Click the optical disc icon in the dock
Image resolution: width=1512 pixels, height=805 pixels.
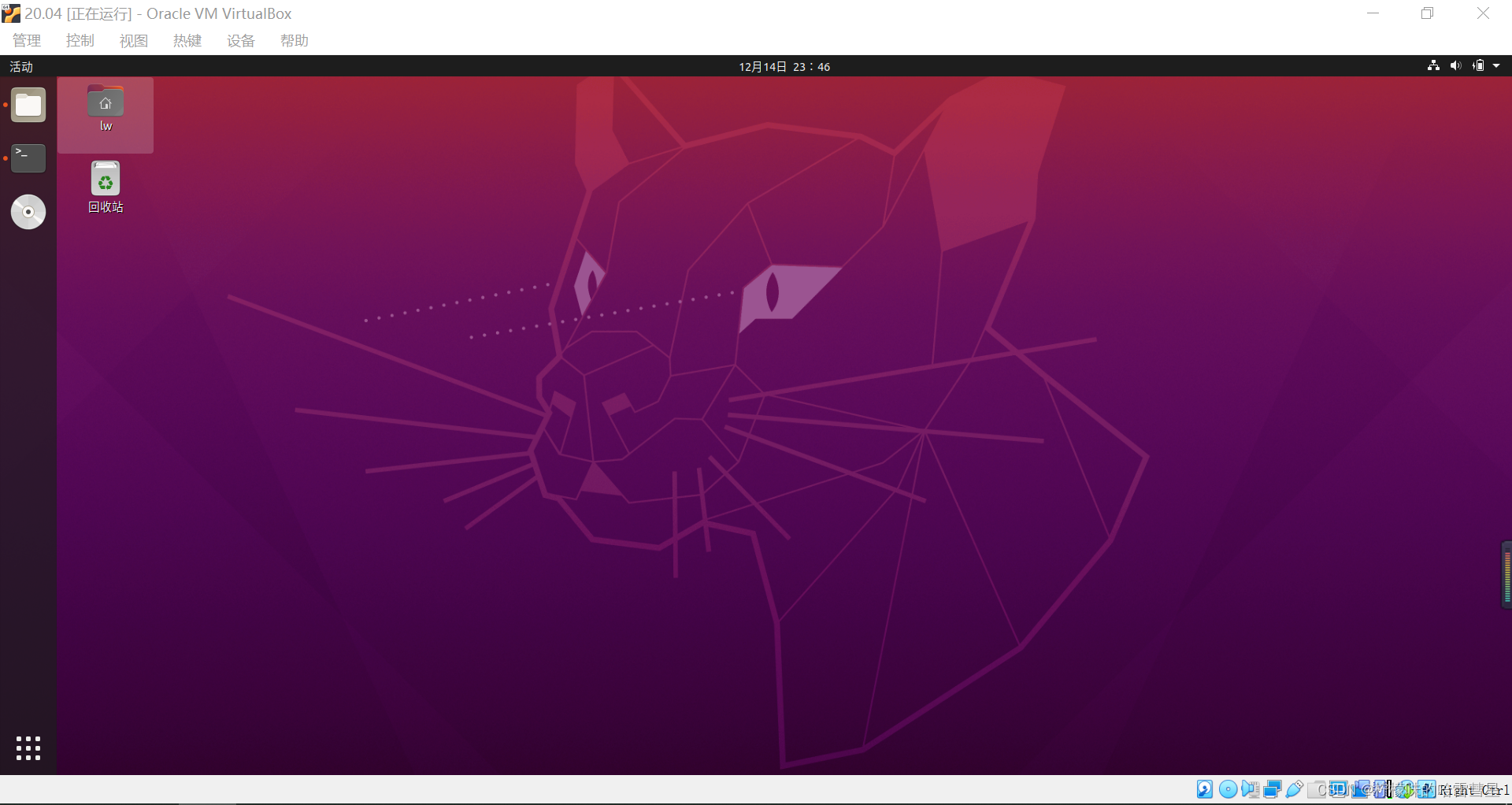tap(28, 212)
